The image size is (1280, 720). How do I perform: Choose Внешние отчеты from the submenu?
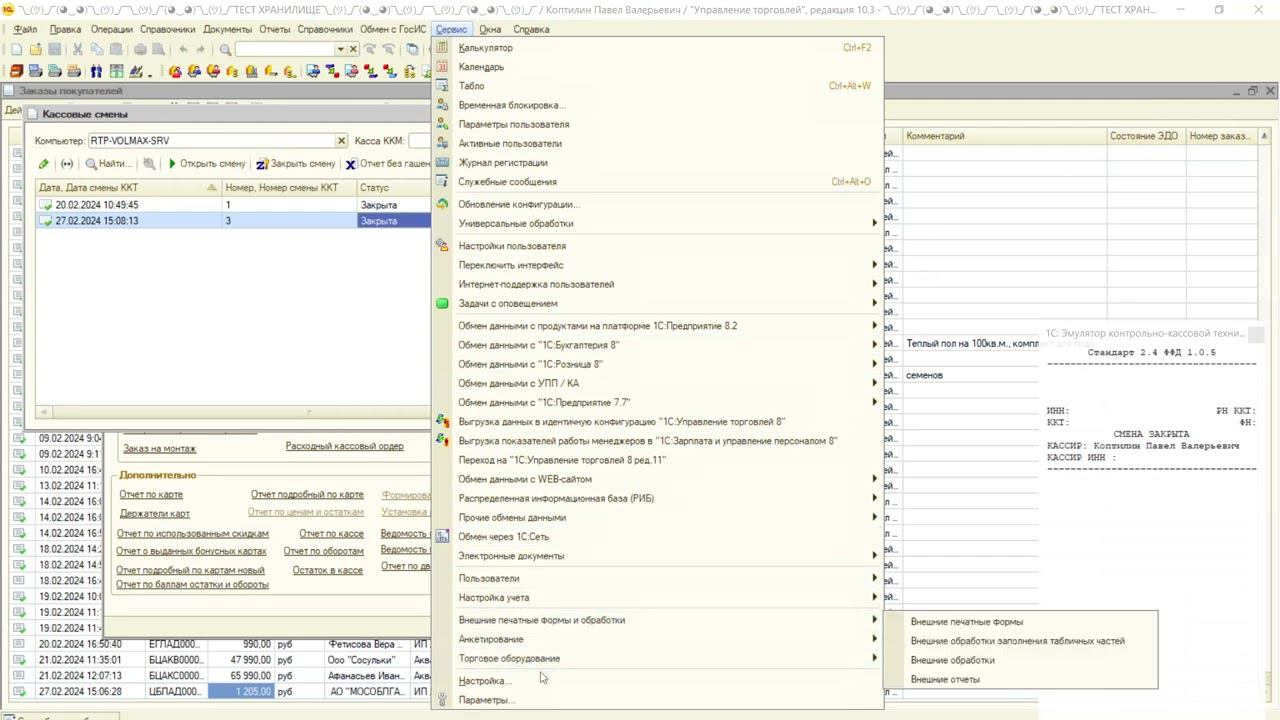coord(945,680)
